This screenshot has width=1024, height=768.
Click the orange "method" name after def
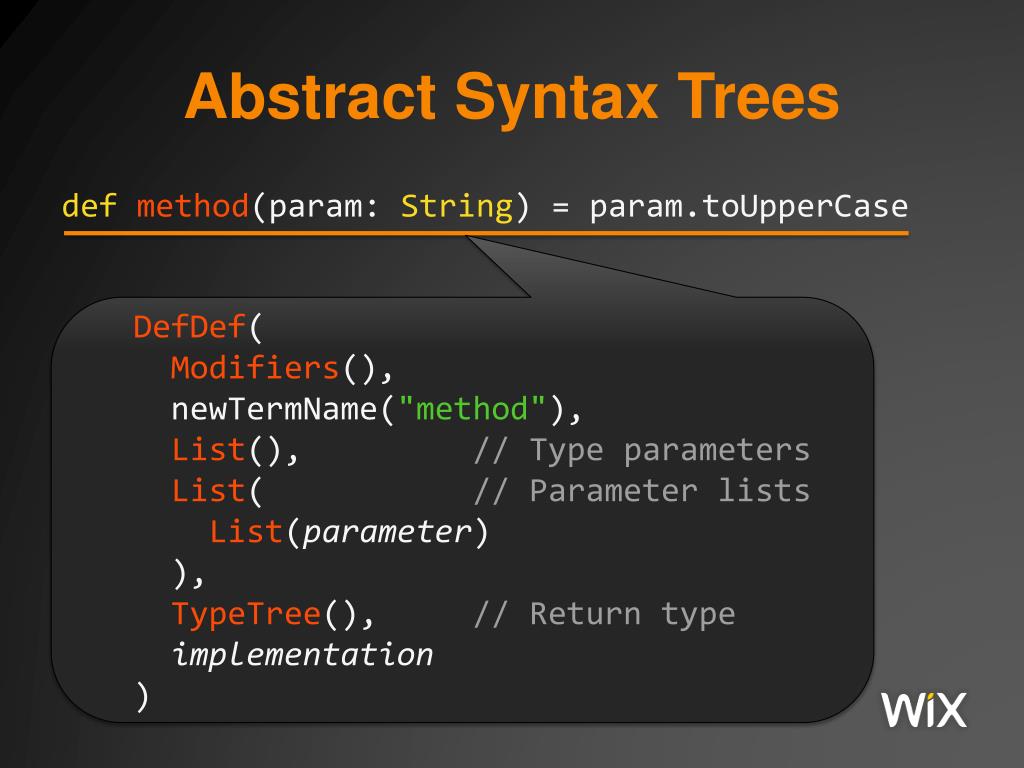click(x=193, y=206)
